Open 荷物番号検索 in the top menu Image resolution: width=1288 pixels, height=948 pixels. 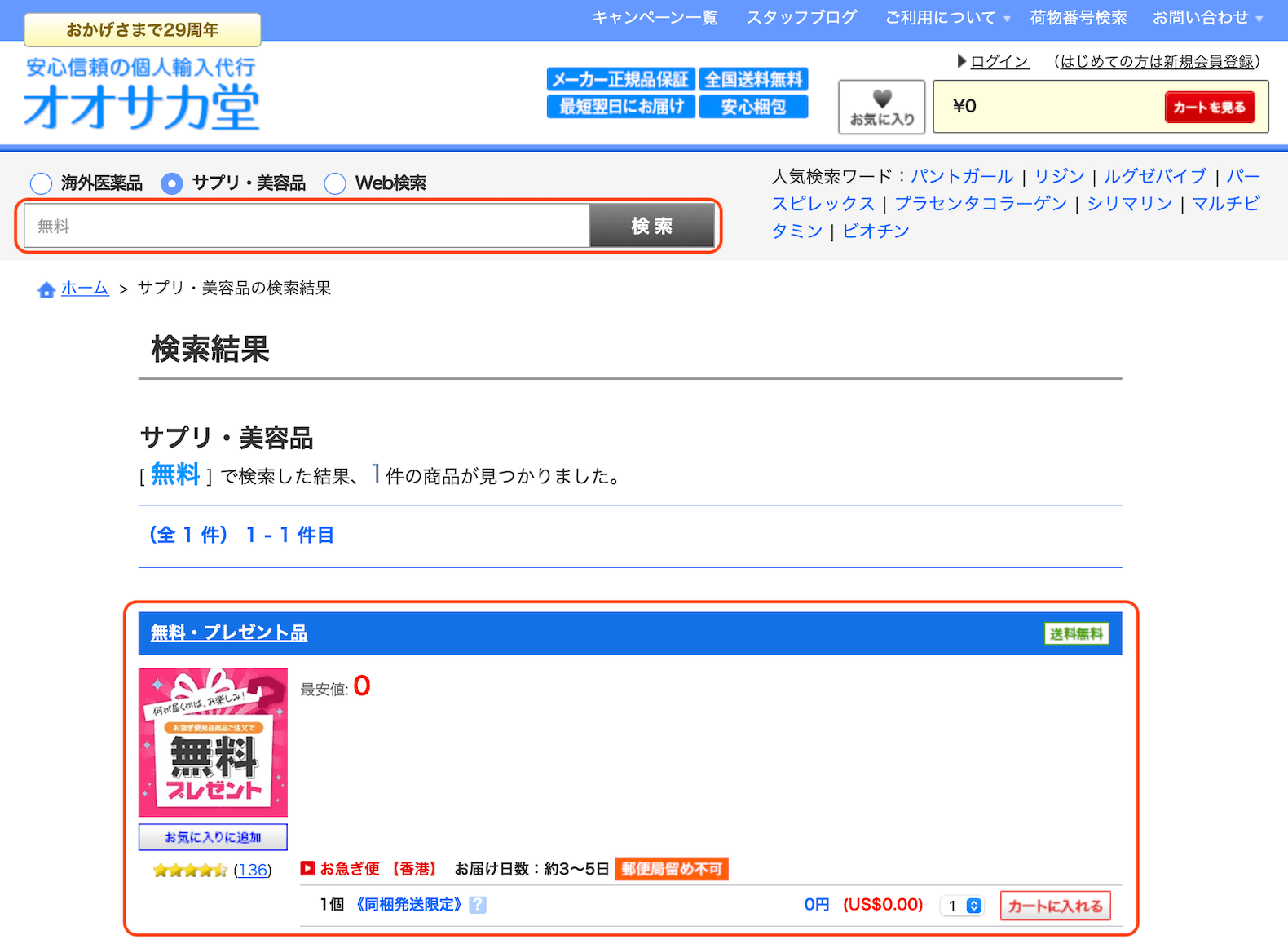(x=1078, y=18)
